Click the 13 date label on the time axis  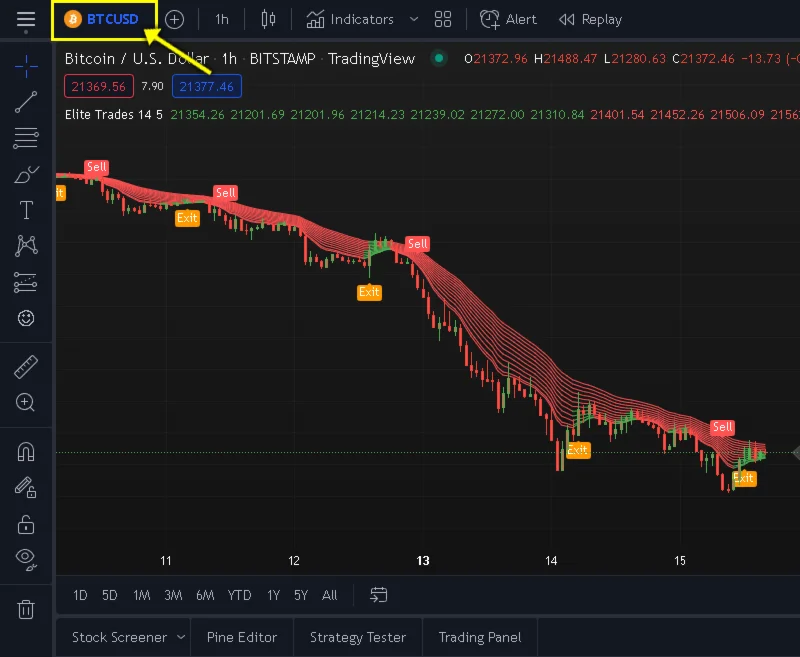click(423, 561)
